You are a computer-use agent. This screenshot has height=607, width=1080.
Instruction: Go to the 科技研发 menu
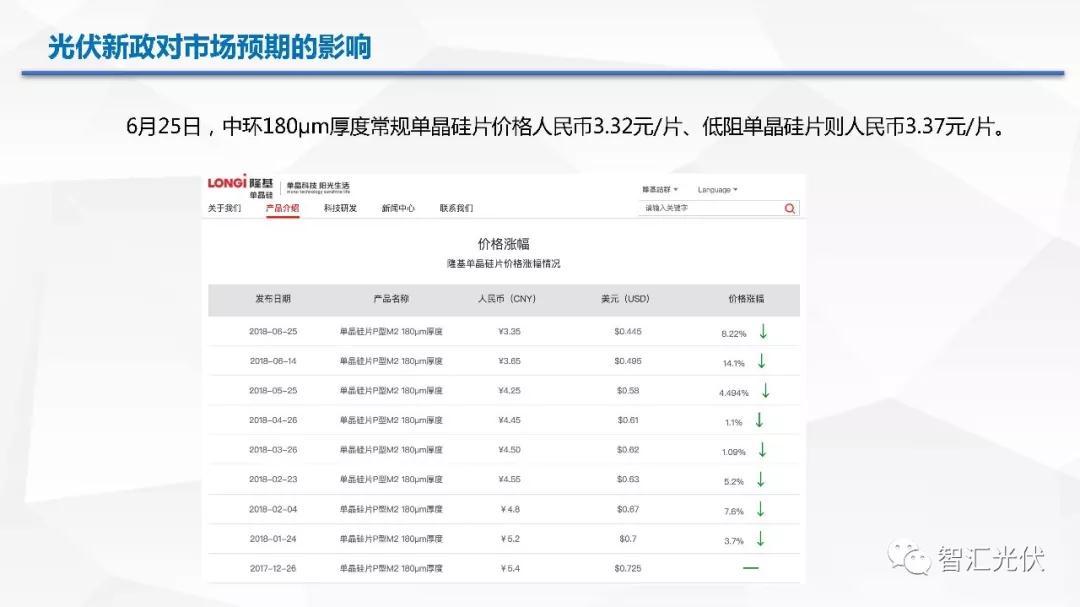(x=340, y=208)
